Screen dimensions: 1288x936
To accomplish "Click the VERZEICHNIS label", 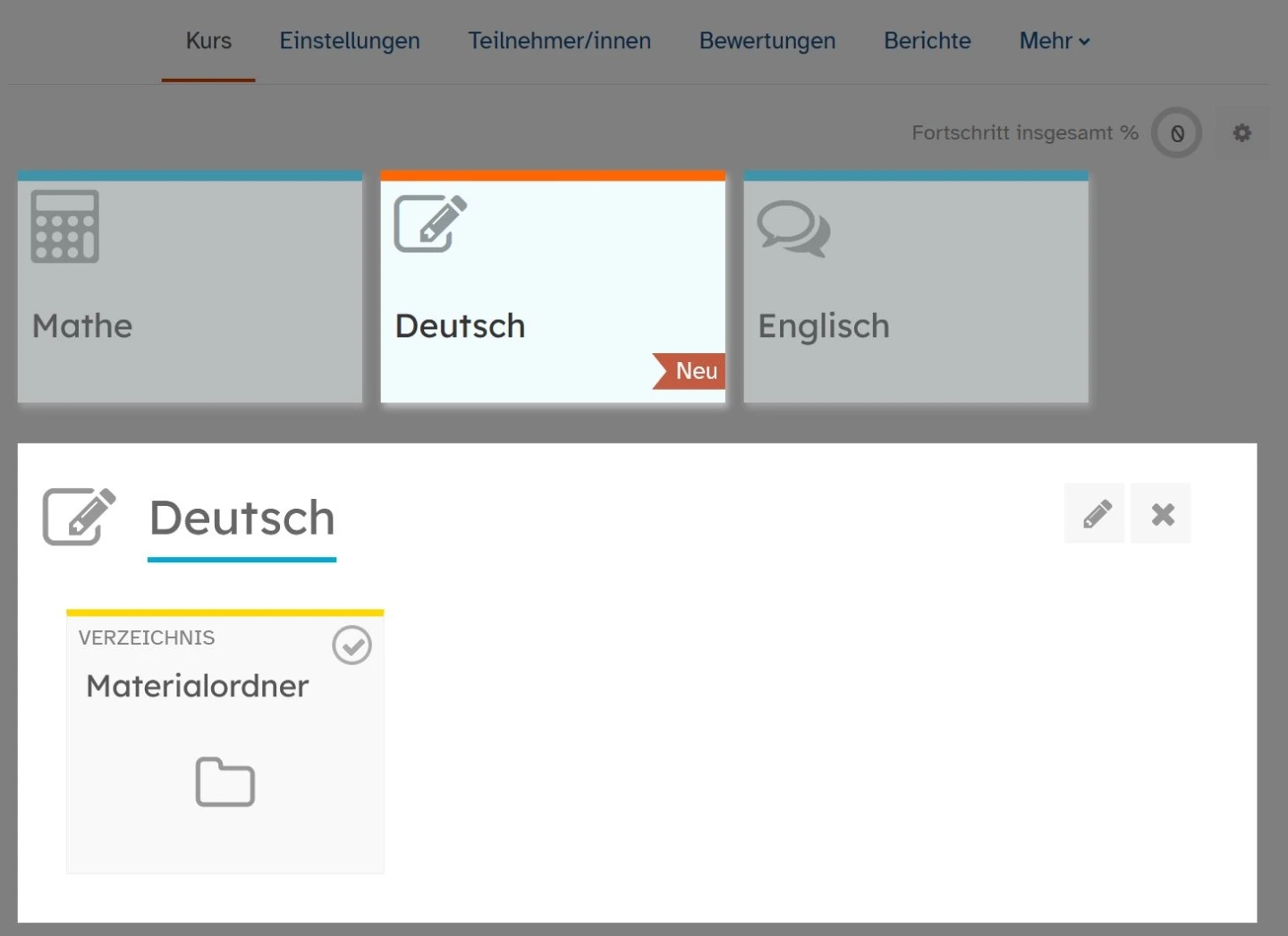I will 147,637.
